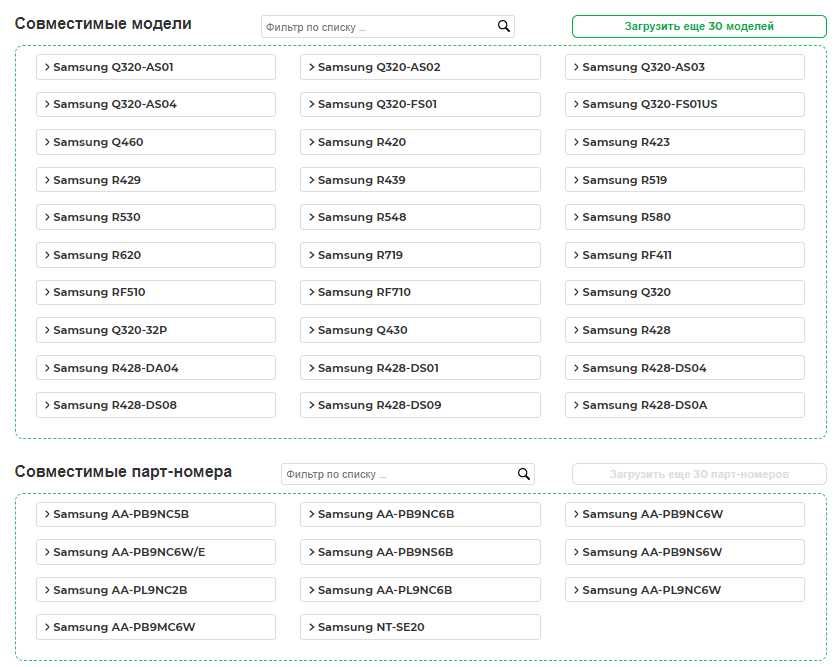Open Samsung RF710 model
This screenshot has height=667, width=838.
[x=420, y=292]
